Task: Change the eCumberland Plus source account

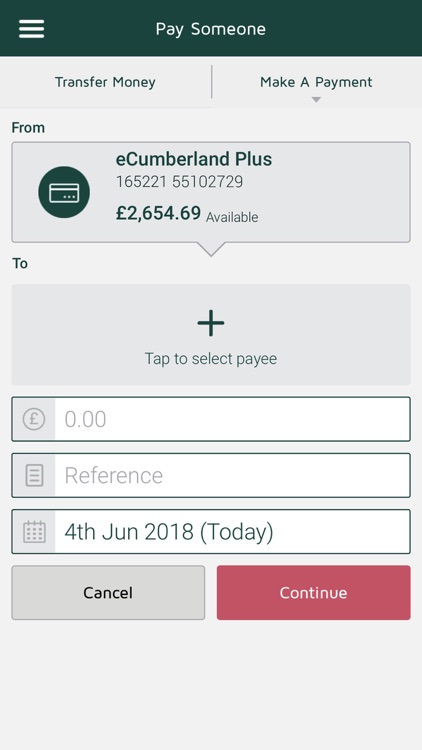Action: point(211,192)
